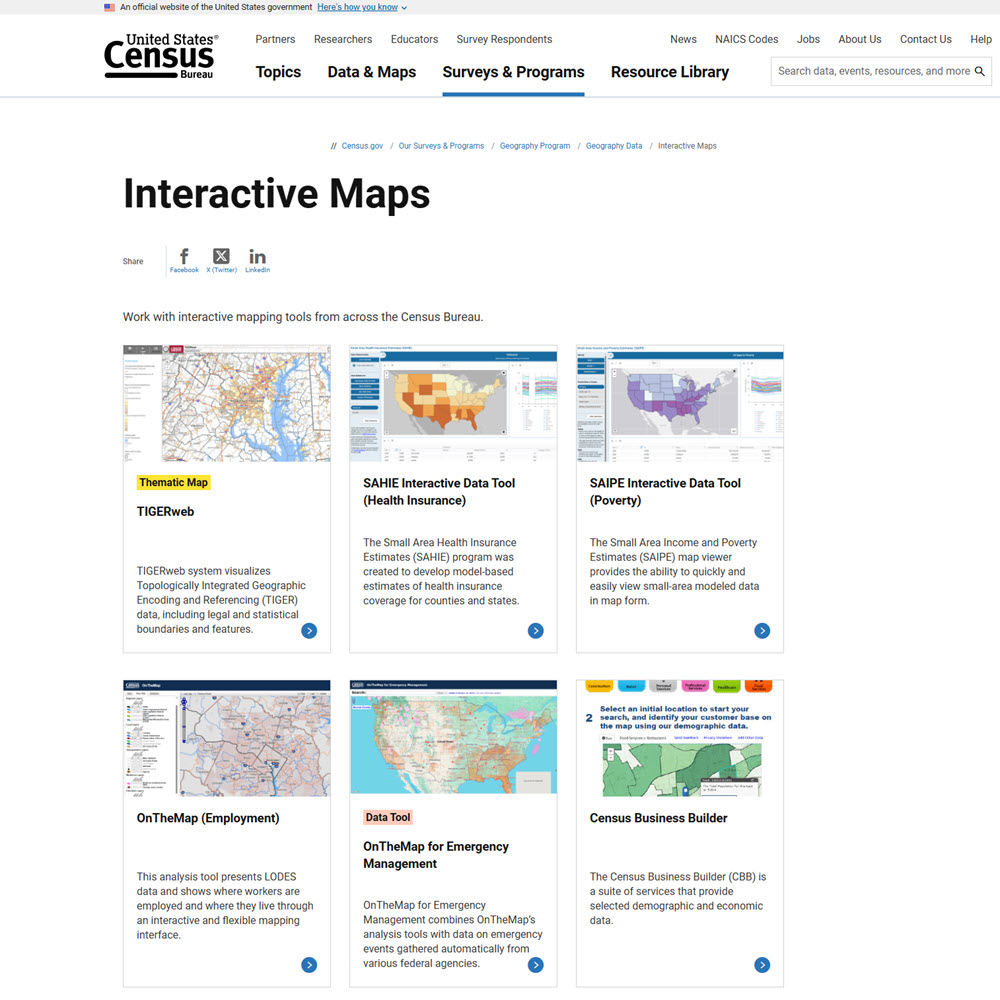The width and height of the screenshot is (1000, 1000).
Task: Open the Jobs link
Action: [x=808, y=39]
